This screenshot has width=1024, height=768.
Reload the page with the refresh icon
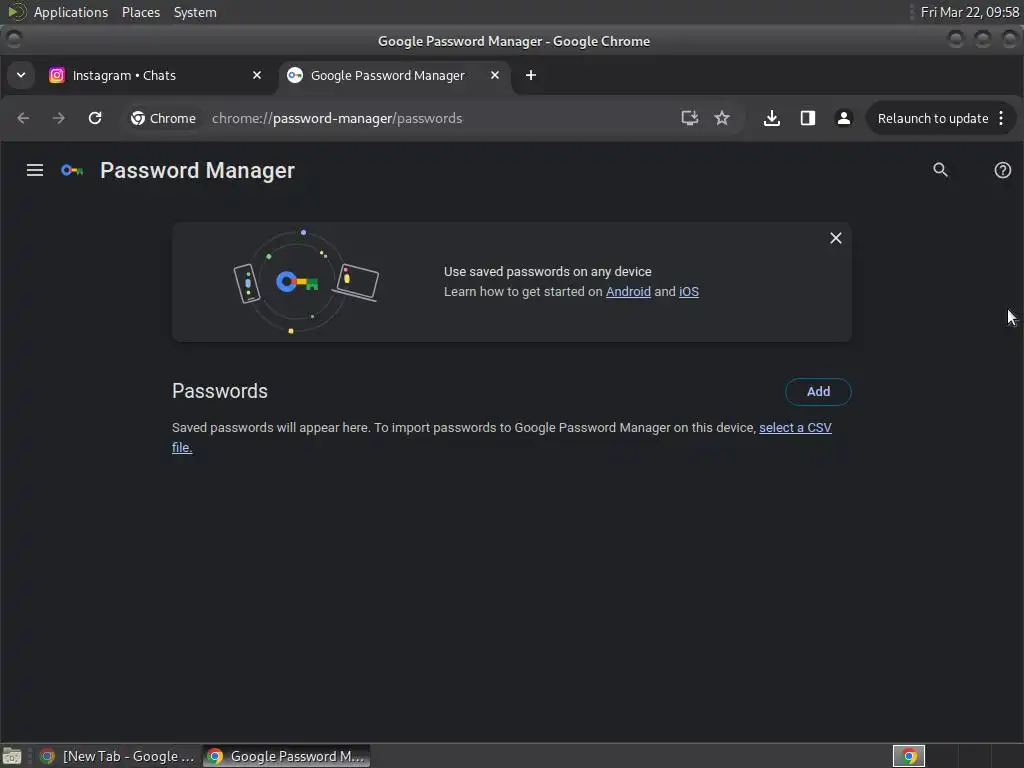tap(95, 118)
